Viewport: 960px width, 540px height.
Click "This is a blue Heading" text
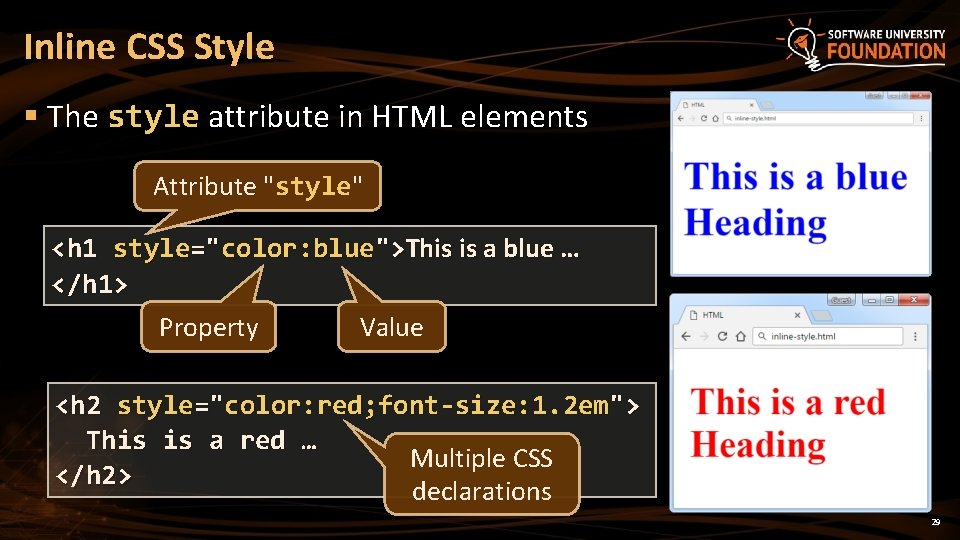coord(795,199)
